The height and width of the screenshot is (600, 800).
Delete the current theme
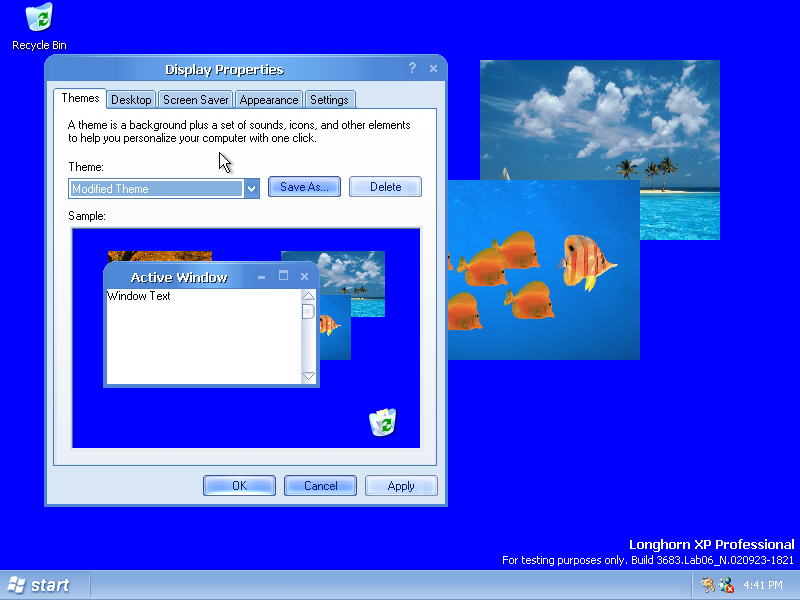pyautogui.click(x=385, y=187)
